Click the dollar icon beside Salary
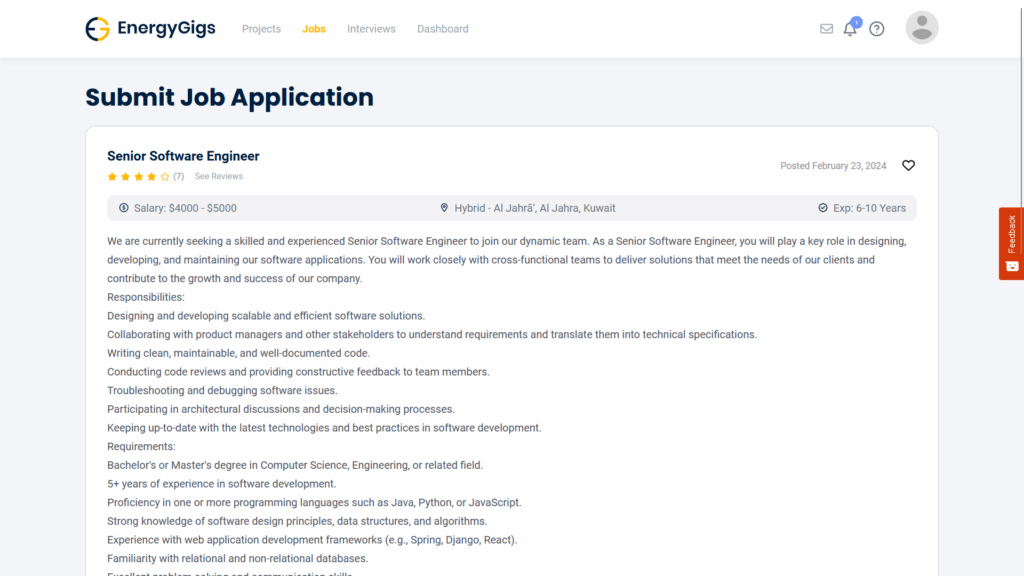Image resolution: width=1024 pixels, height=576 pixels. 124,208
